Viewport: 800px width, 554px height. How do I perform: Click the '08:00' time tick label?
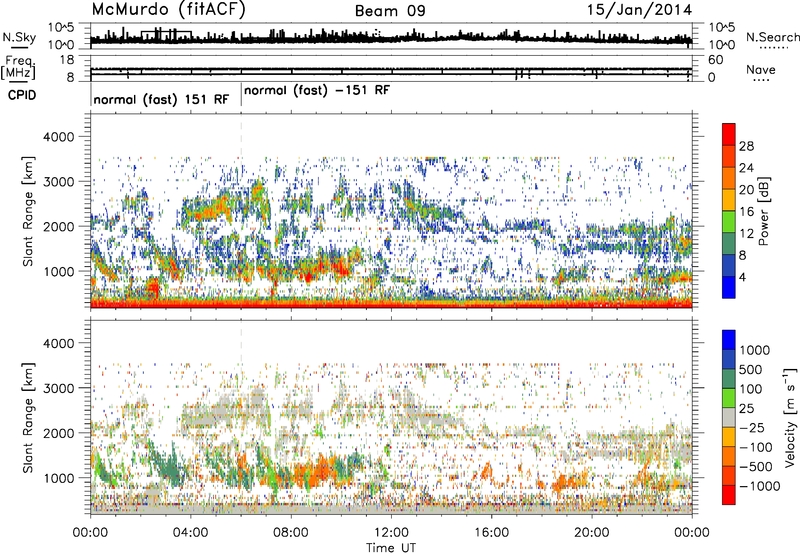(x=291, y=533)
